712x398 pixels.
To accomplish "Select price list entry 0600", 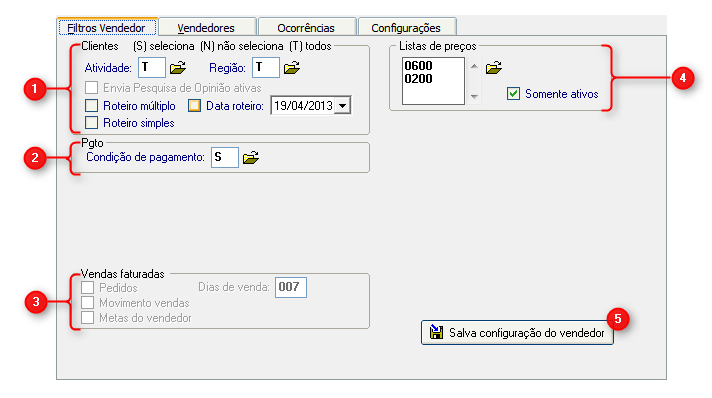I will 418,66.
